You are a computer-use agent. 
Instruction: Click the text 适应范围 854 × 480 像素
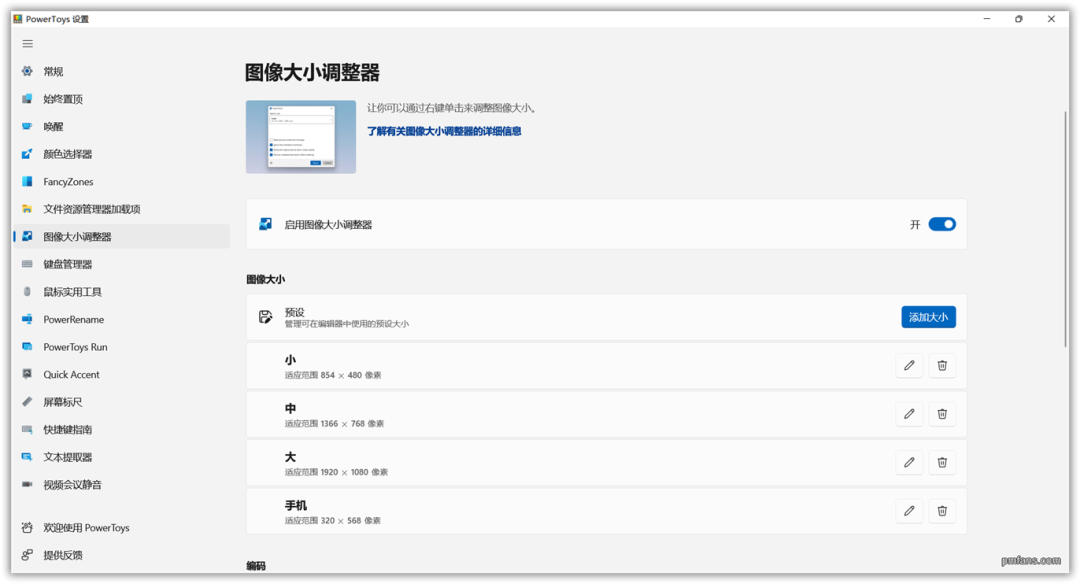coord(333,375)
